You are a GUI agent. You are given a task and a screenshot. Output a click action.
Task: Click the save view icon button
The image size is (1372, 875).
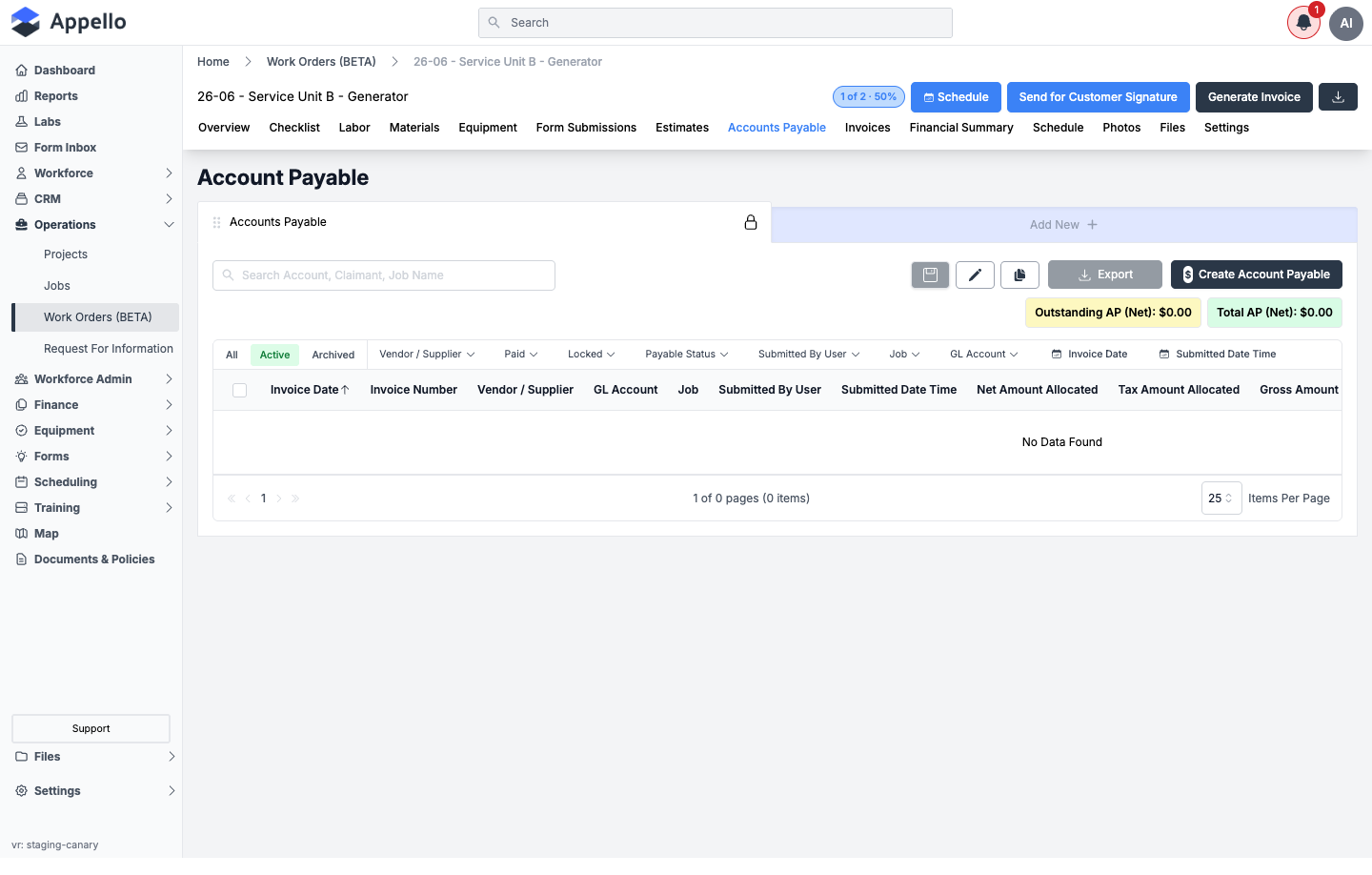click(931, 275)
